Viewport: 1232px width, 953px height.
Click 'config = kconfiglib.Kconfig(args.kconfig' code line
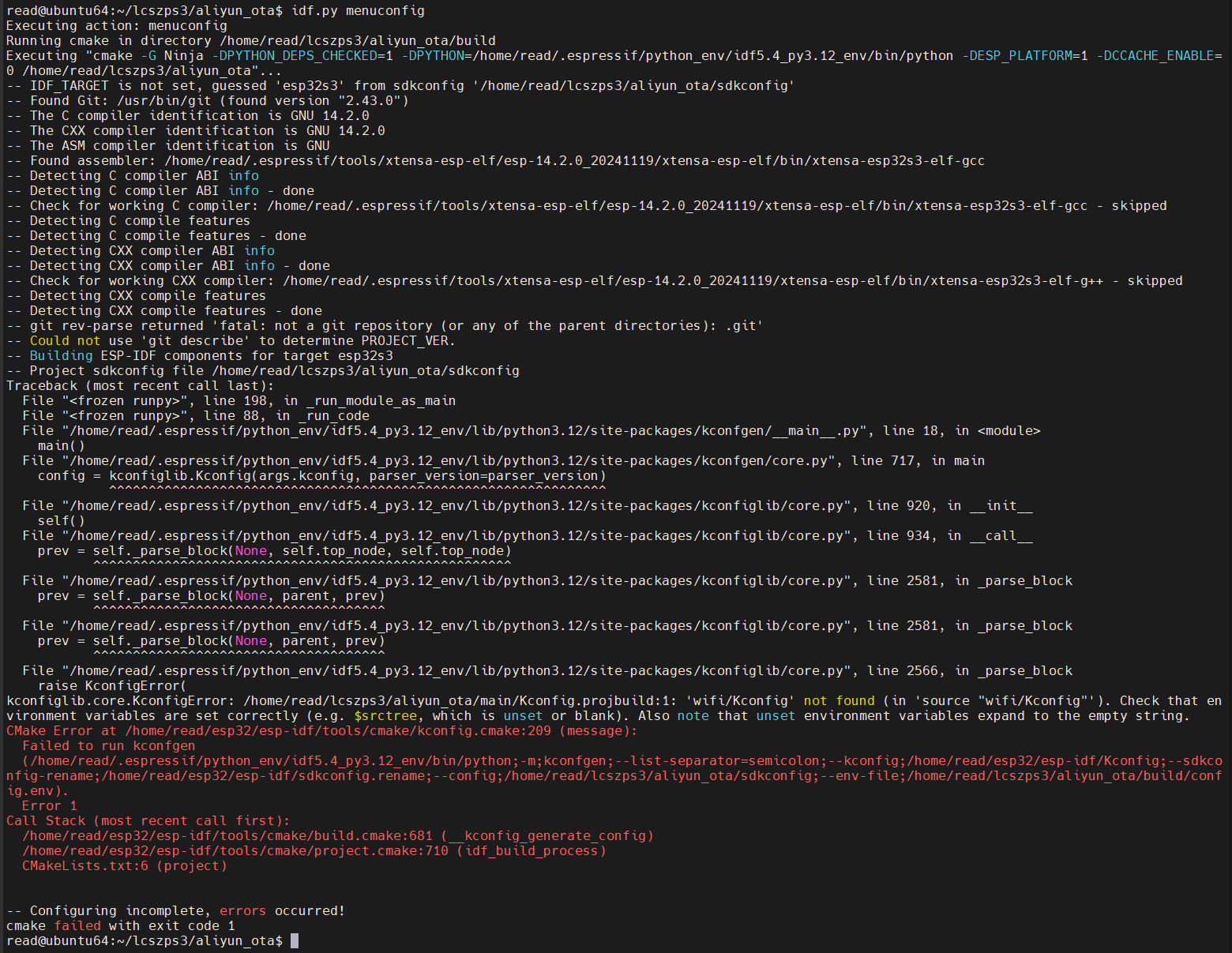click(x=322, y=476)
